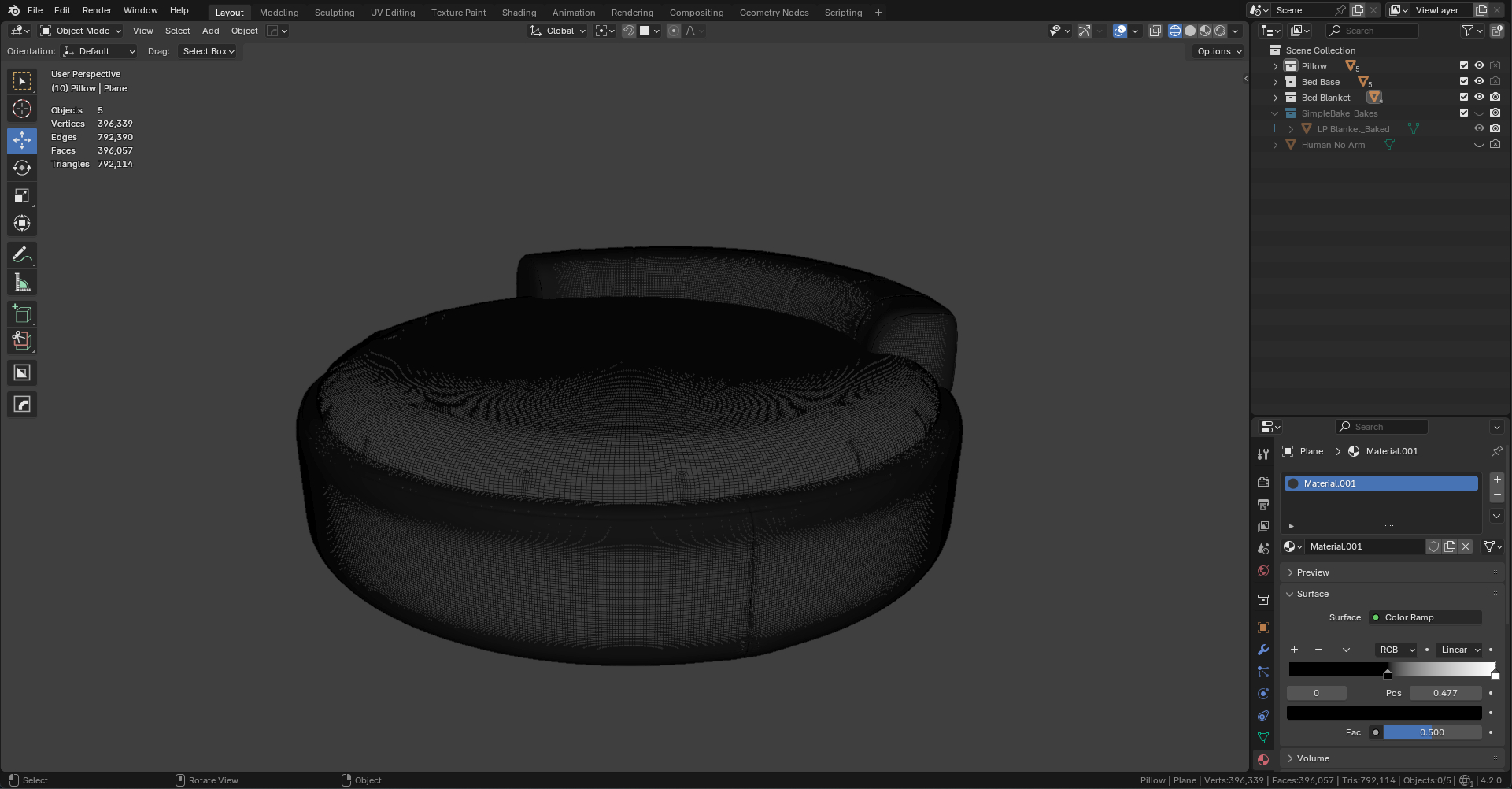Activate the Annotate pencil tool
The width and height of the screenshot is (1512, 789).
point(22,254)
